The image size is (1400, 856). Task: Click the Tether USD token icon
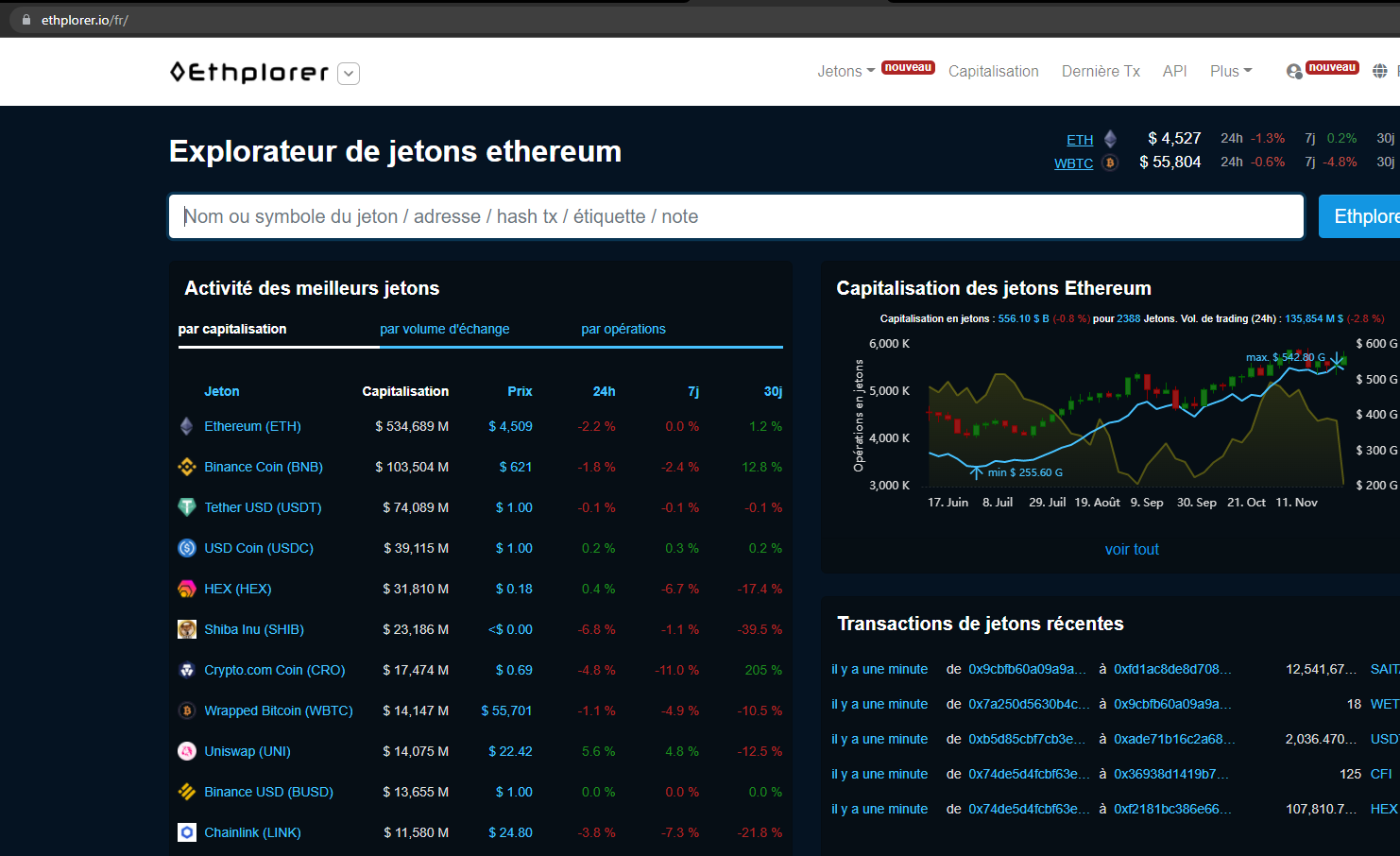point(186,507)
